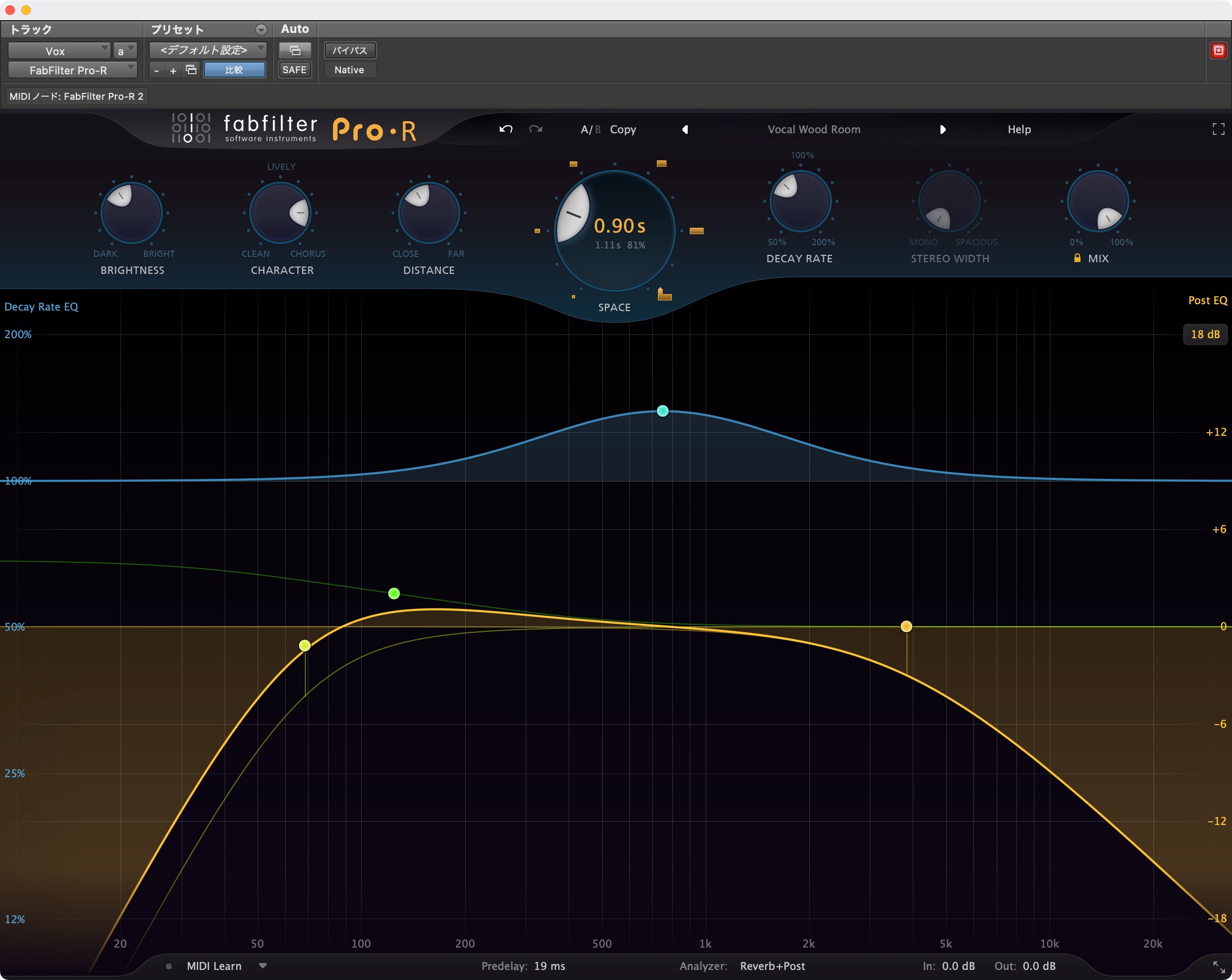The width and height of the screenshot is (1232, 980).
Task: Toggle the SAFE automation button
Action: click(x=294, y=70)
